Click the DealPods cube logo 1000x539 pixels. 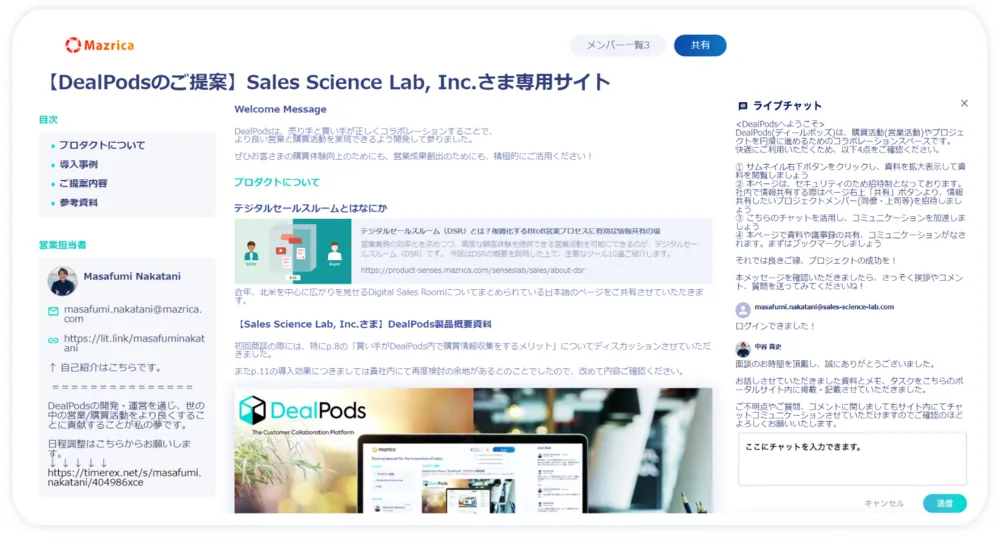coord(252,410)
